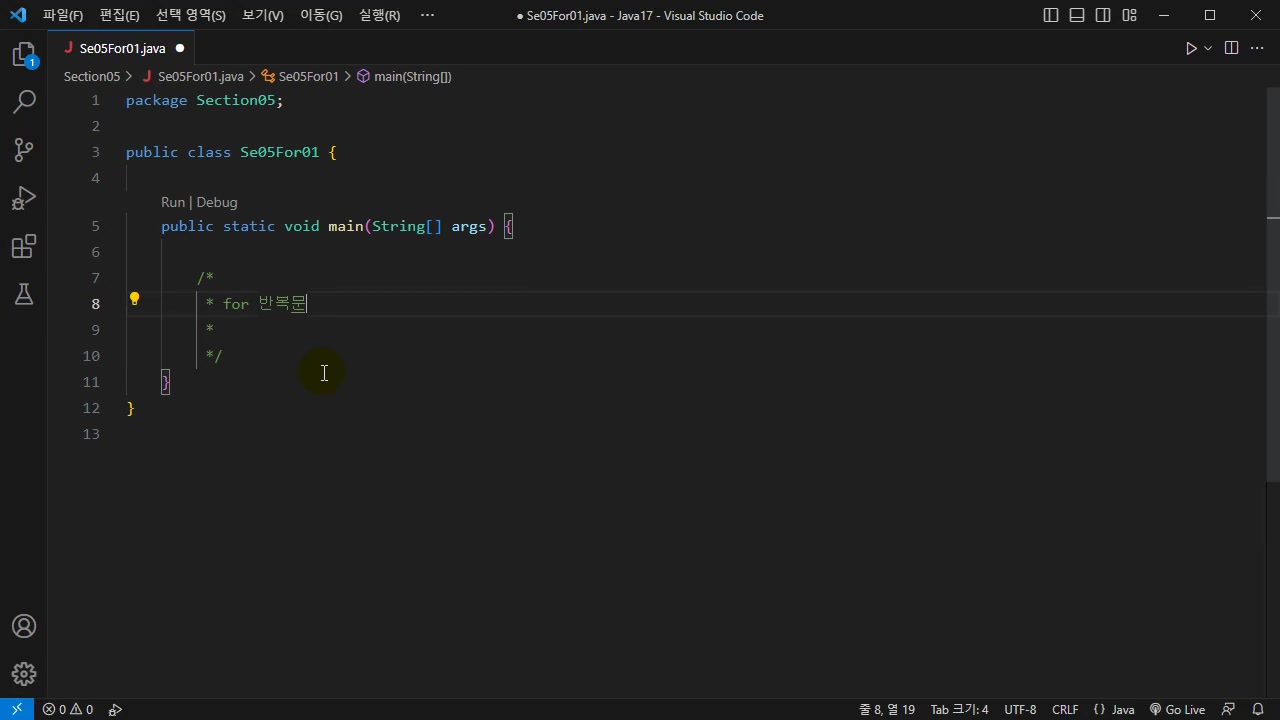1280x720 pixels.
Task: Open the Source Control view
Action: (x=24, y=150)
